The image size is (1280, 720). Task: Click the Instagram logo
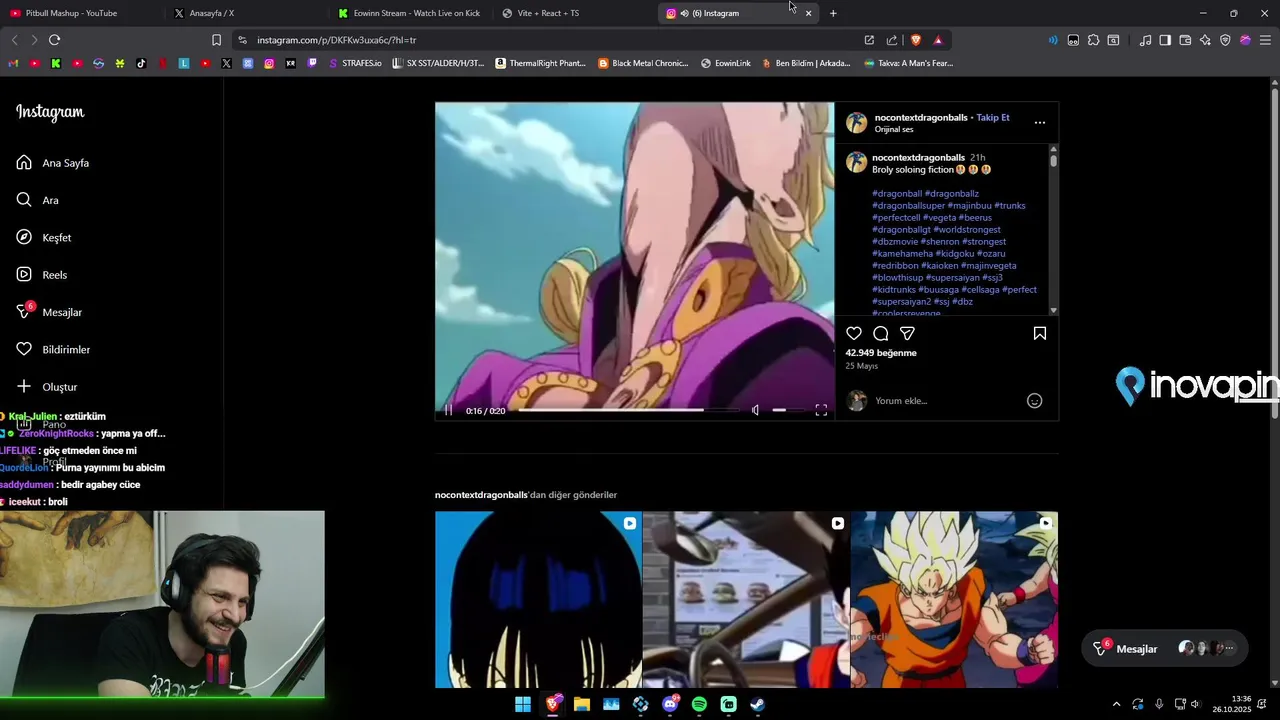click(x=50, y=112)
